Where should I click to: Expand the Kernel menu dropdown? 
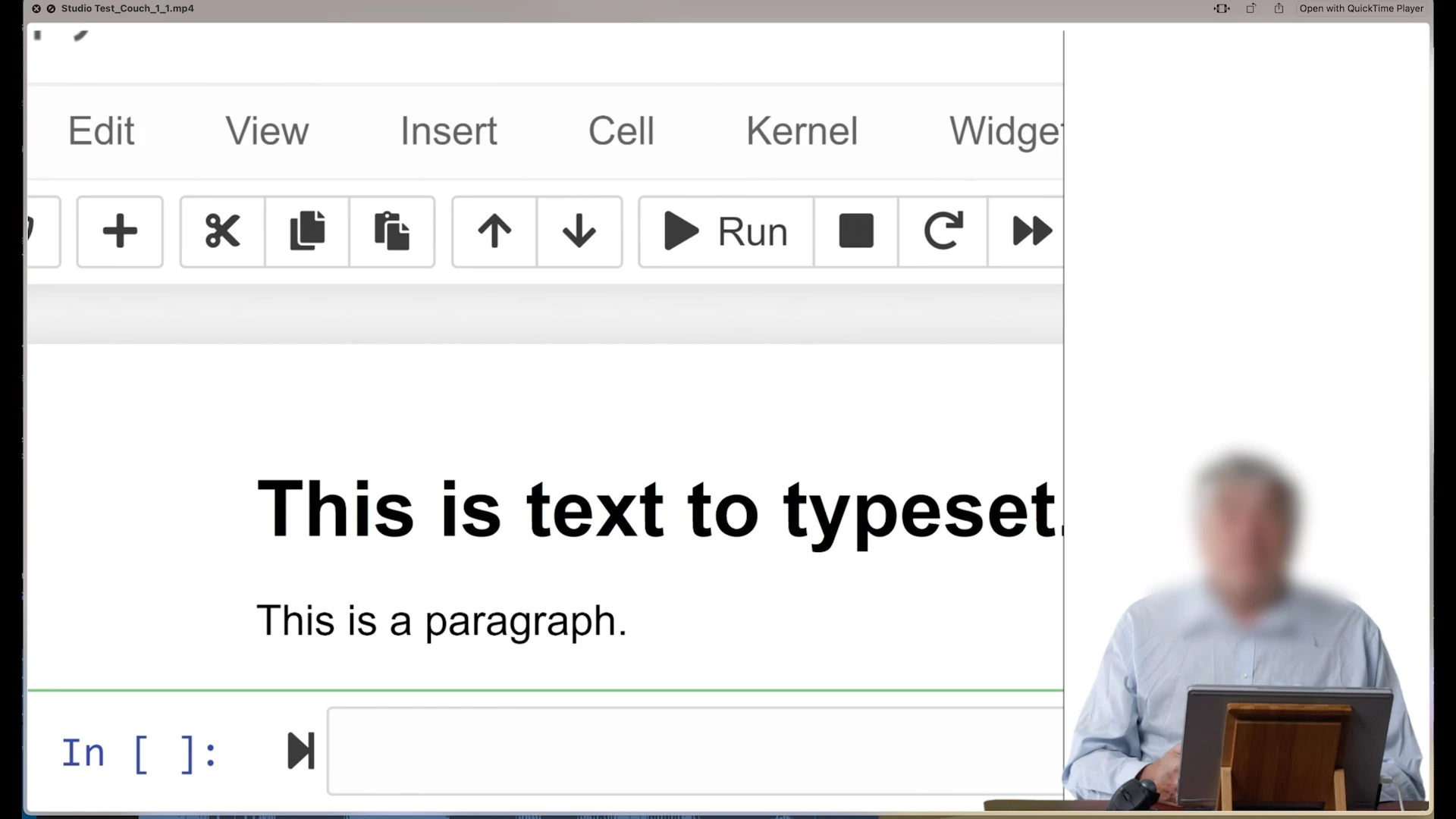(802, 130)
